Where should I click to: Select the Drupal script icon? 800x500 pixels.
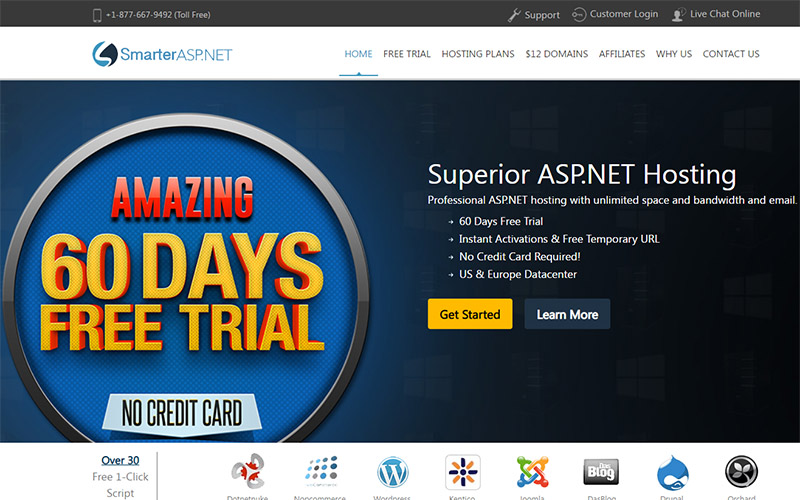(672, 472)
